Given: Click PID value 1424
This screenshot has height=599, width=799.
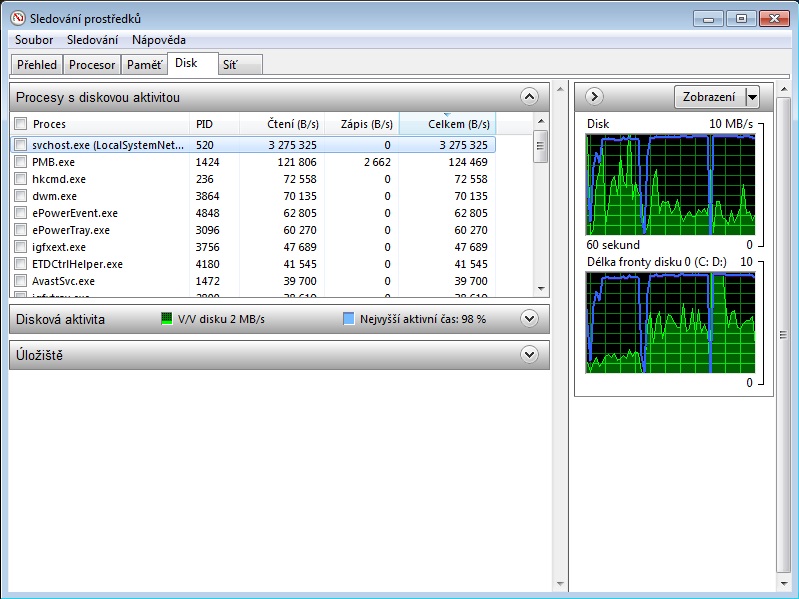Looking at the screenshot, I should point(207,162).
